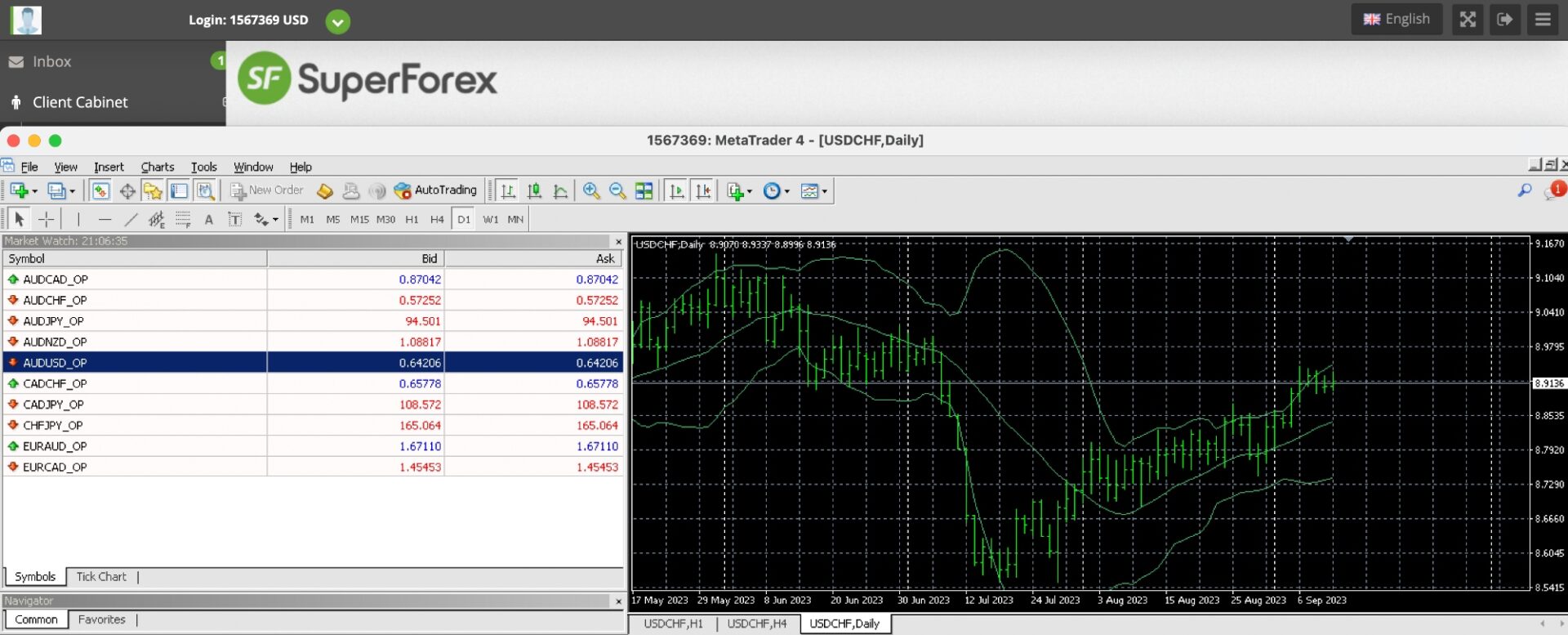Set timeframe to W1
Viewport: 1568px width, 635px height.
pyautogui.click(x=490, y=219)
